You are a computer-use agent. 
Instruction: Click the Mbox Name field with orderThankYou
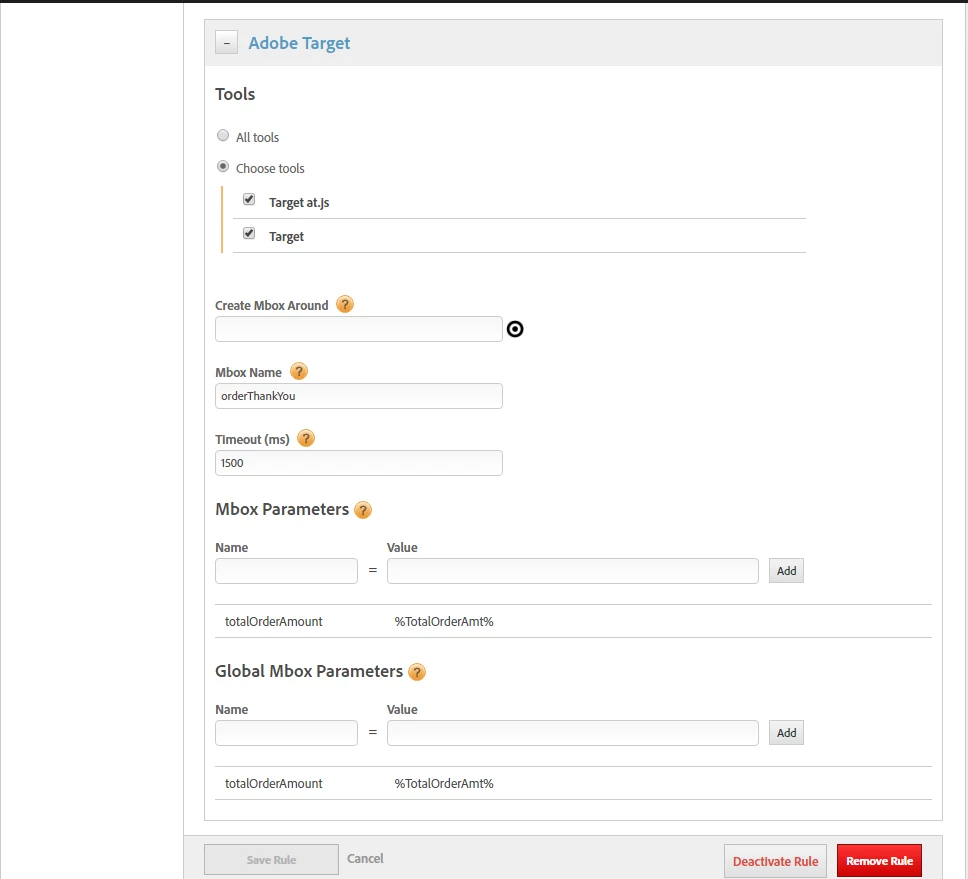pos(359,396)
